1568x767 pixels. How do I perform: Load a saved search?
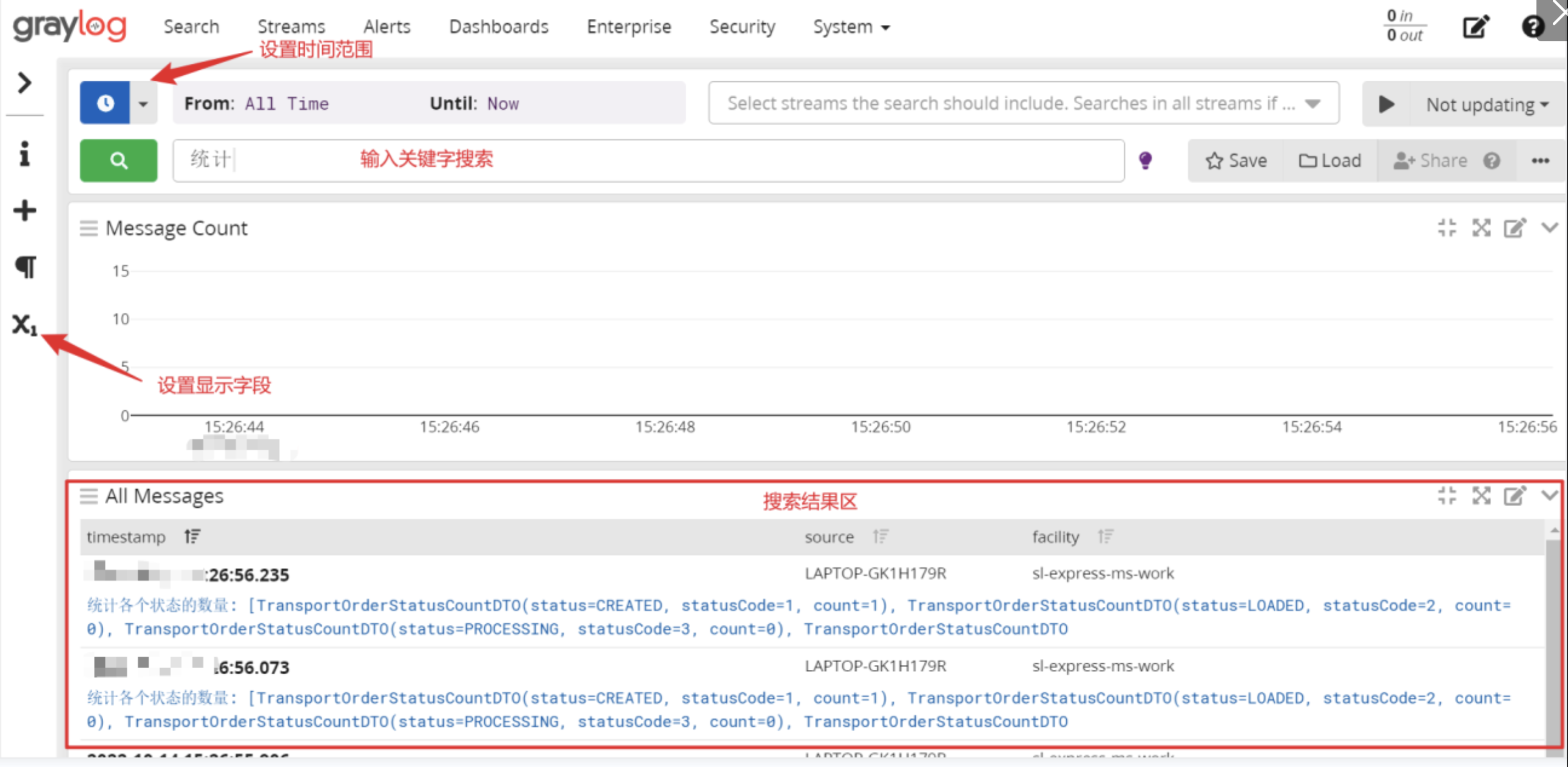click(1330, 160)
